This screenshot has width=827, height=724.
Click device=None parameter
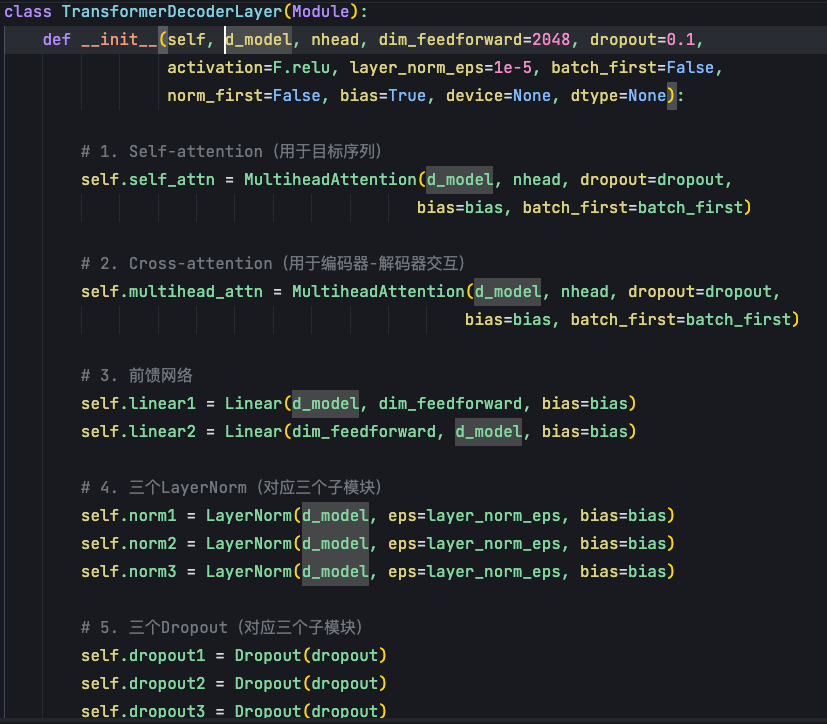498,95
